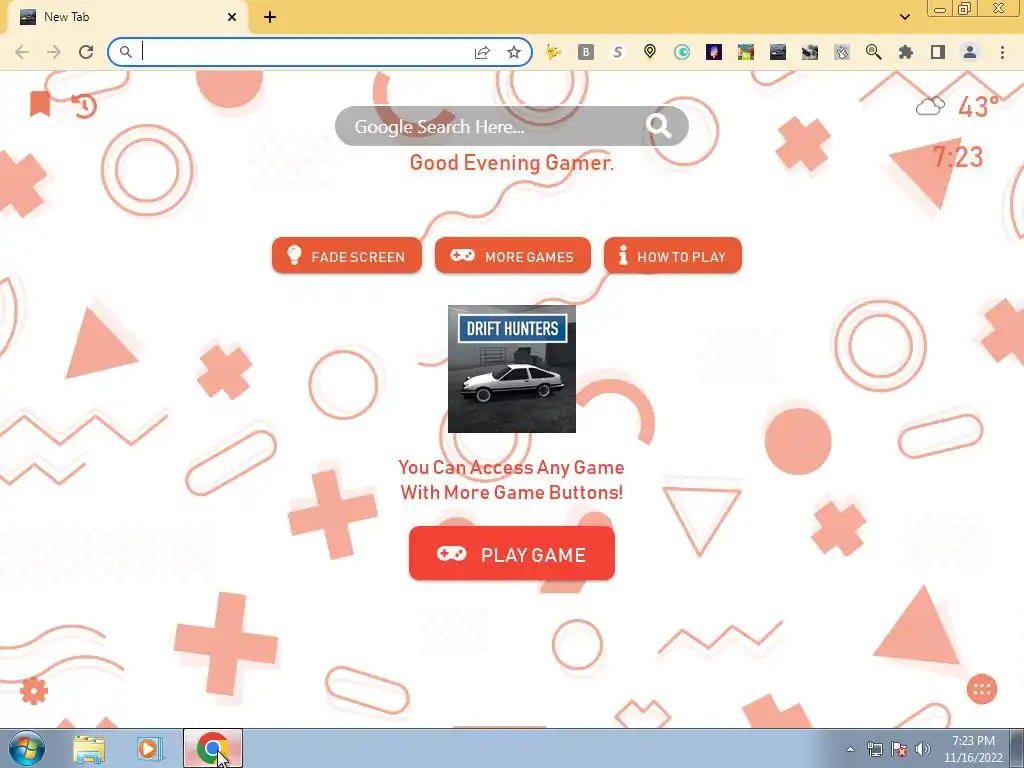Click the gray motorcycle extension icon
The width and height of the screenshot is (1024, 768).
click(x=810, y=52)
